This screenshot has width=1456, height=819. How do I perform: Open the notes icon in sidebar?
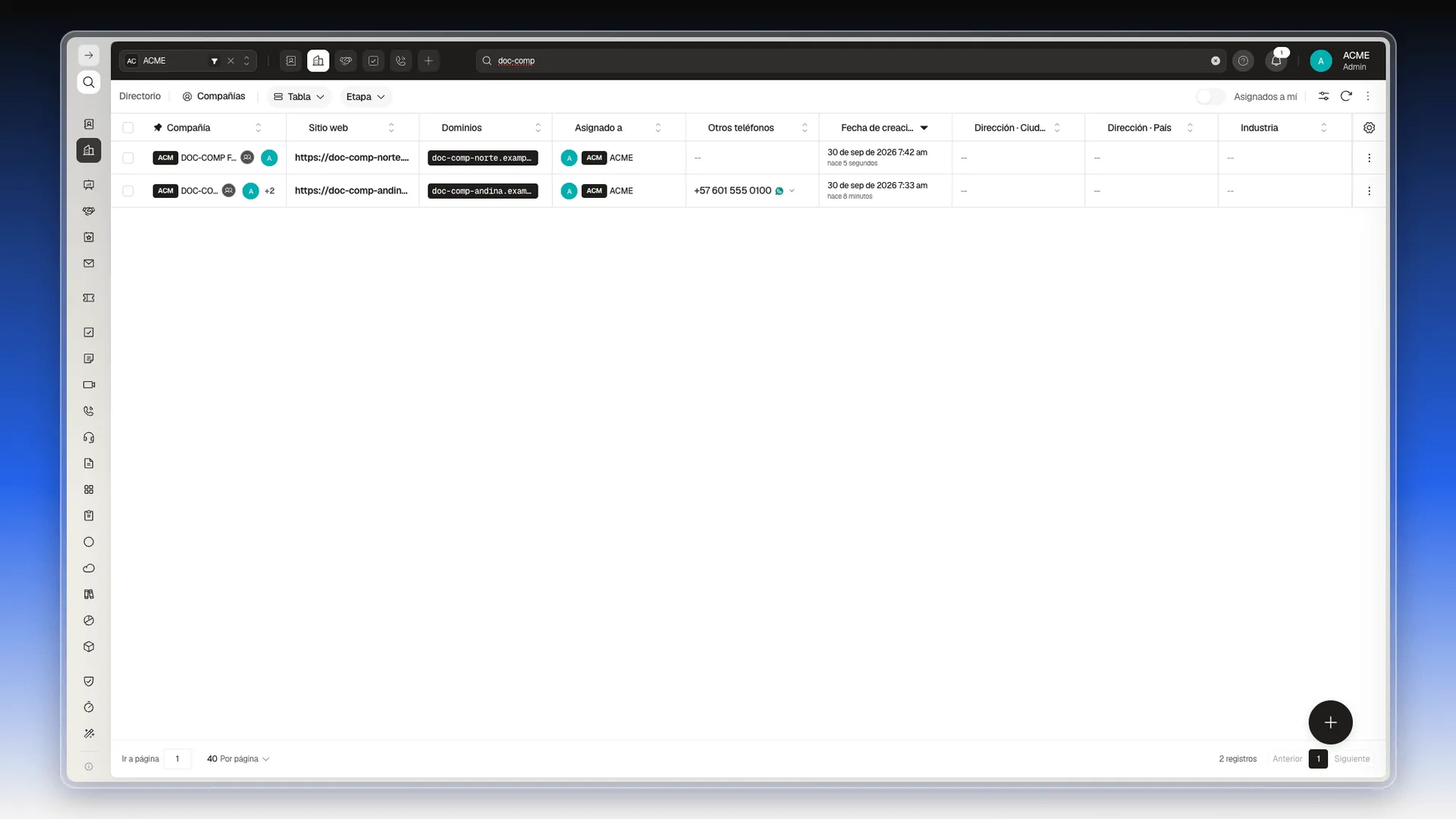89,359
